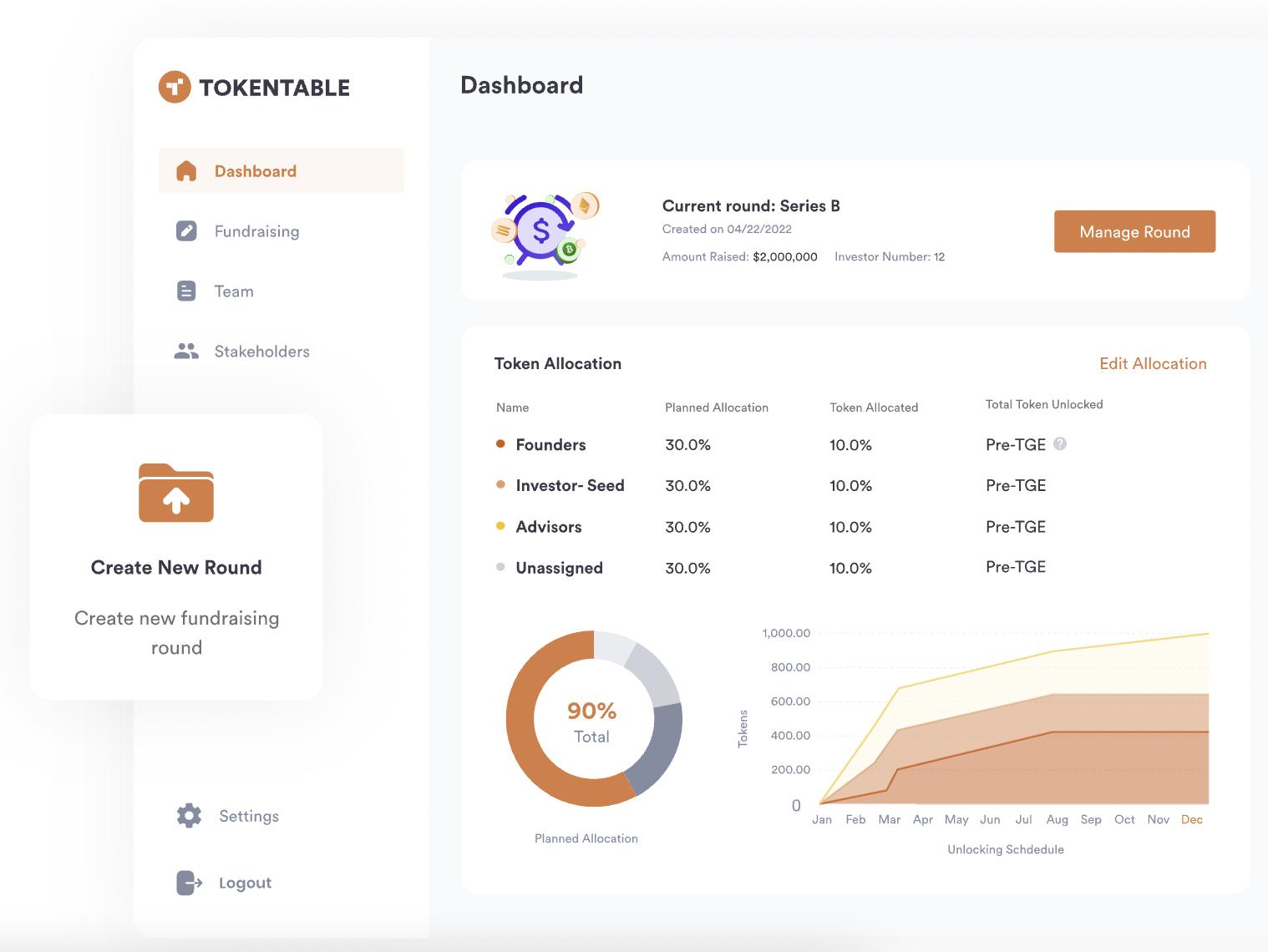
Task: Open the Stakeholders menu item
Action: 261,352
